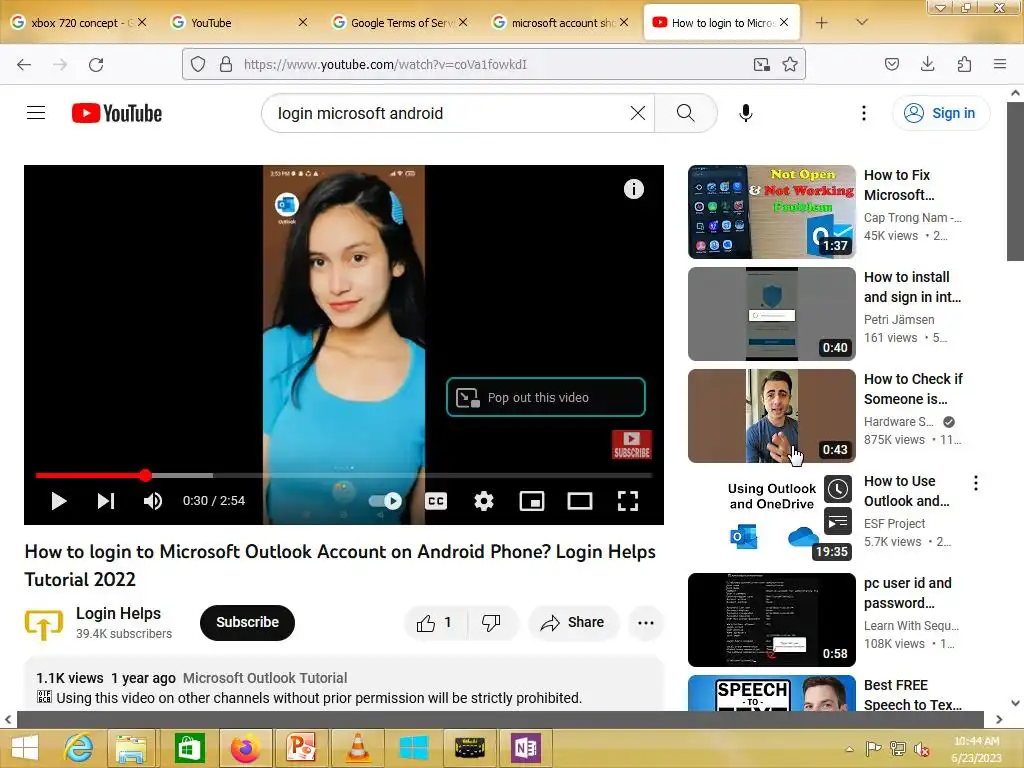Close the How to login tab
1024x768 pixels.
(x=784, y=22)
